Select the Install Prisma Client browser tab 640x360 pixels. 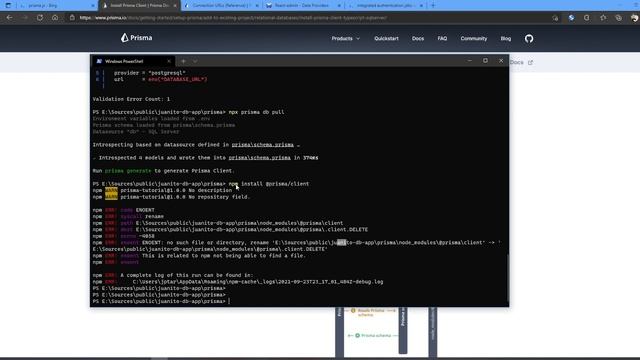tap(139, 6)
